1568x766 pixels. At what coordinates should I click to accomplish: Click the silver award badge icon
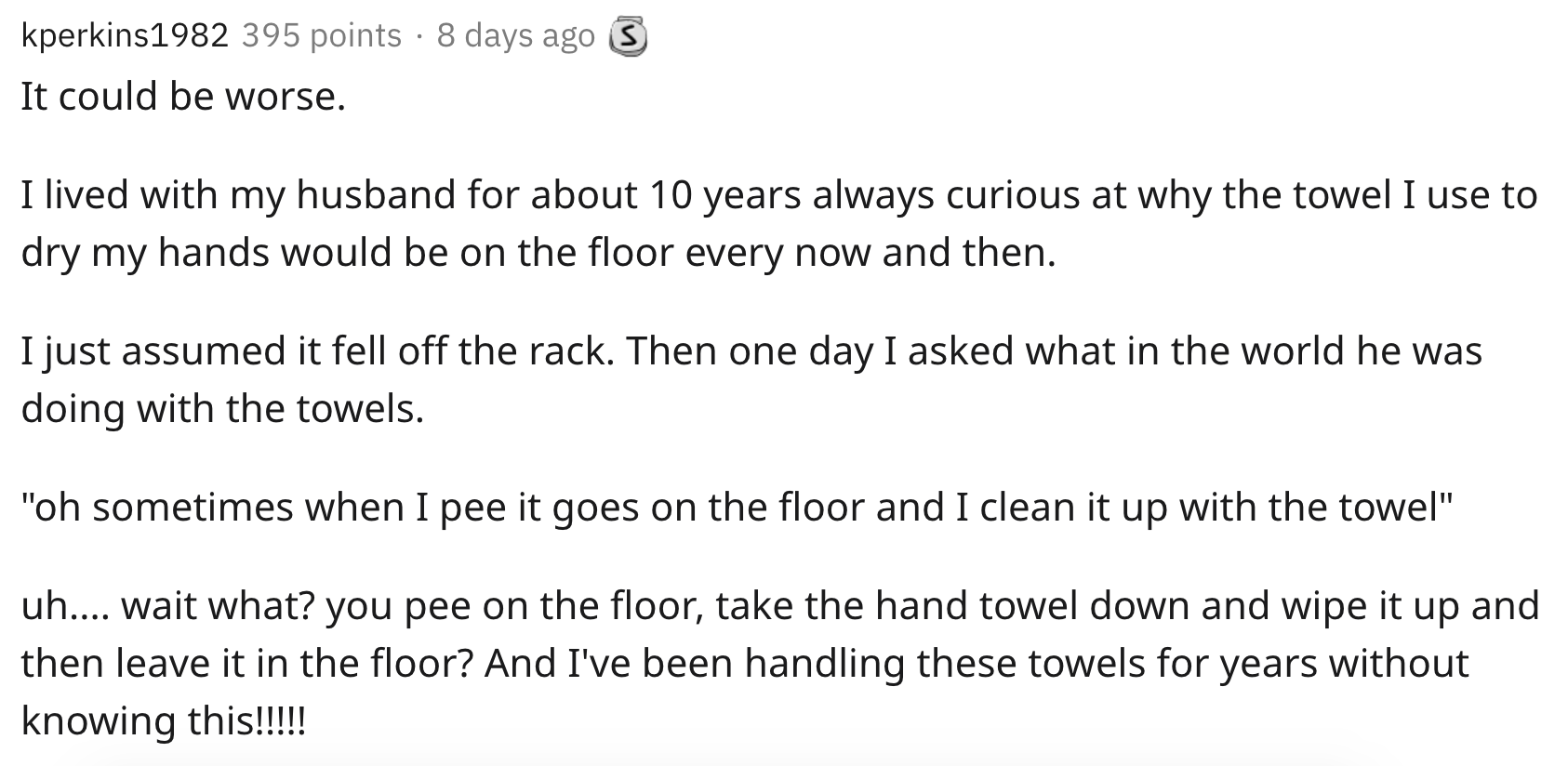tap(627, 37)
